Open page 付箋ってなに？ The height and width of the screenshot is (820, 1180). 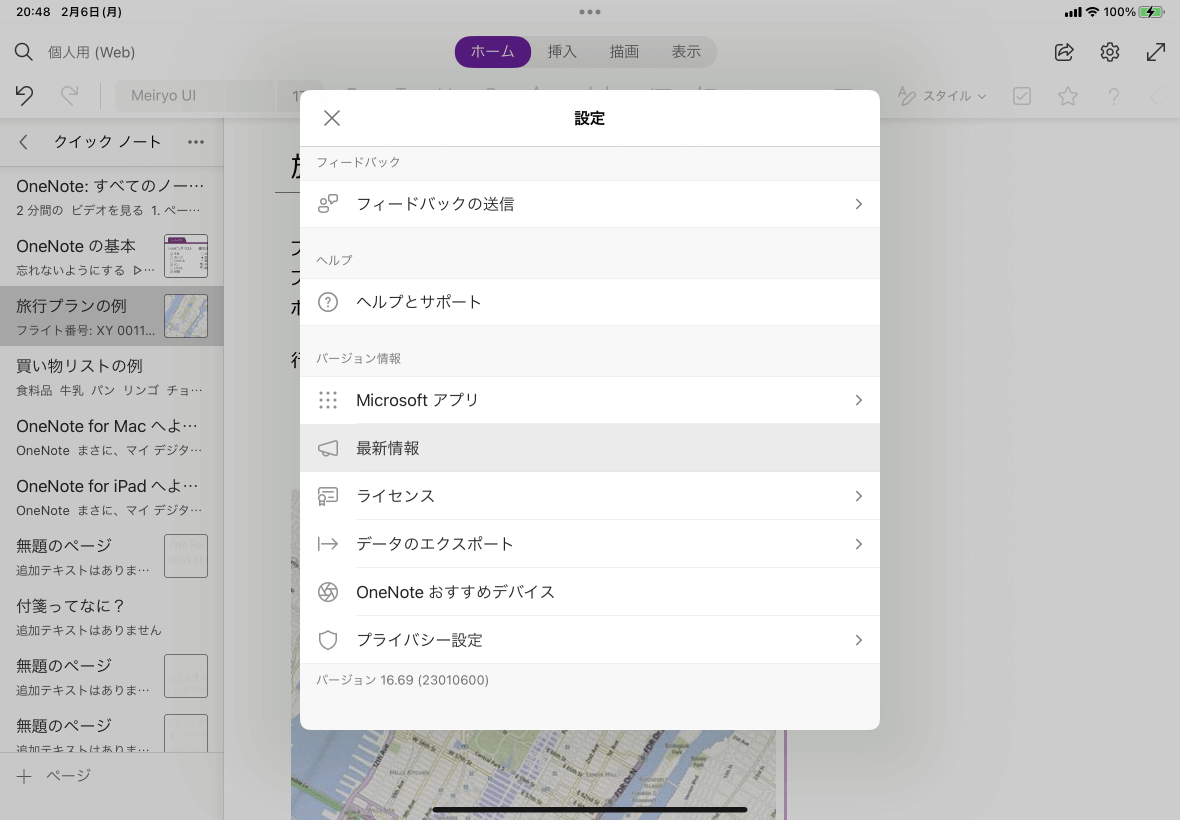coord(111,616)
